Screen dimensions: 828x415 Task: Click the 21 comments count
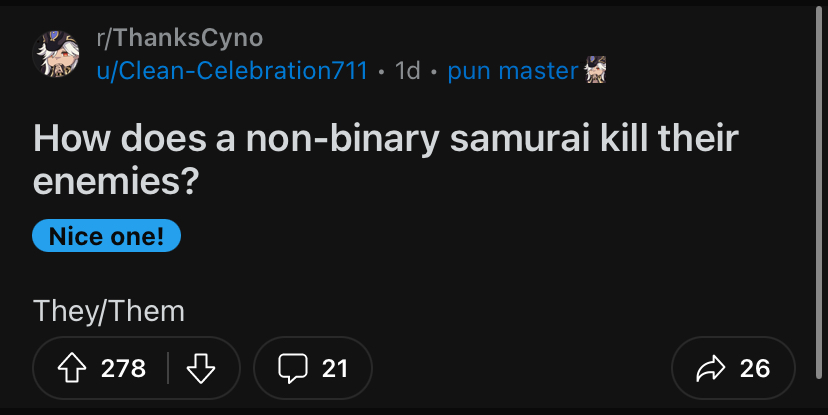(x=335, y=369)
